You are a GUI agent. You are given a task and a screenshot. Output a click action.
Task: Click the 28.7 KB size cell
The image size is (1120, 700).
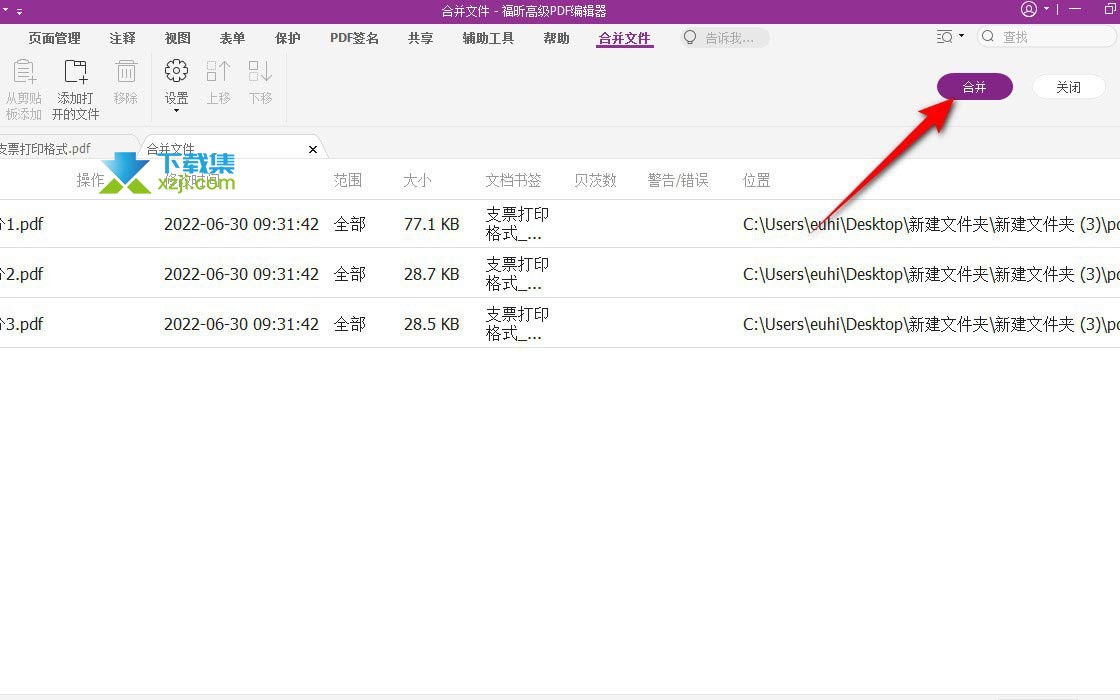[x=431, y=274]
